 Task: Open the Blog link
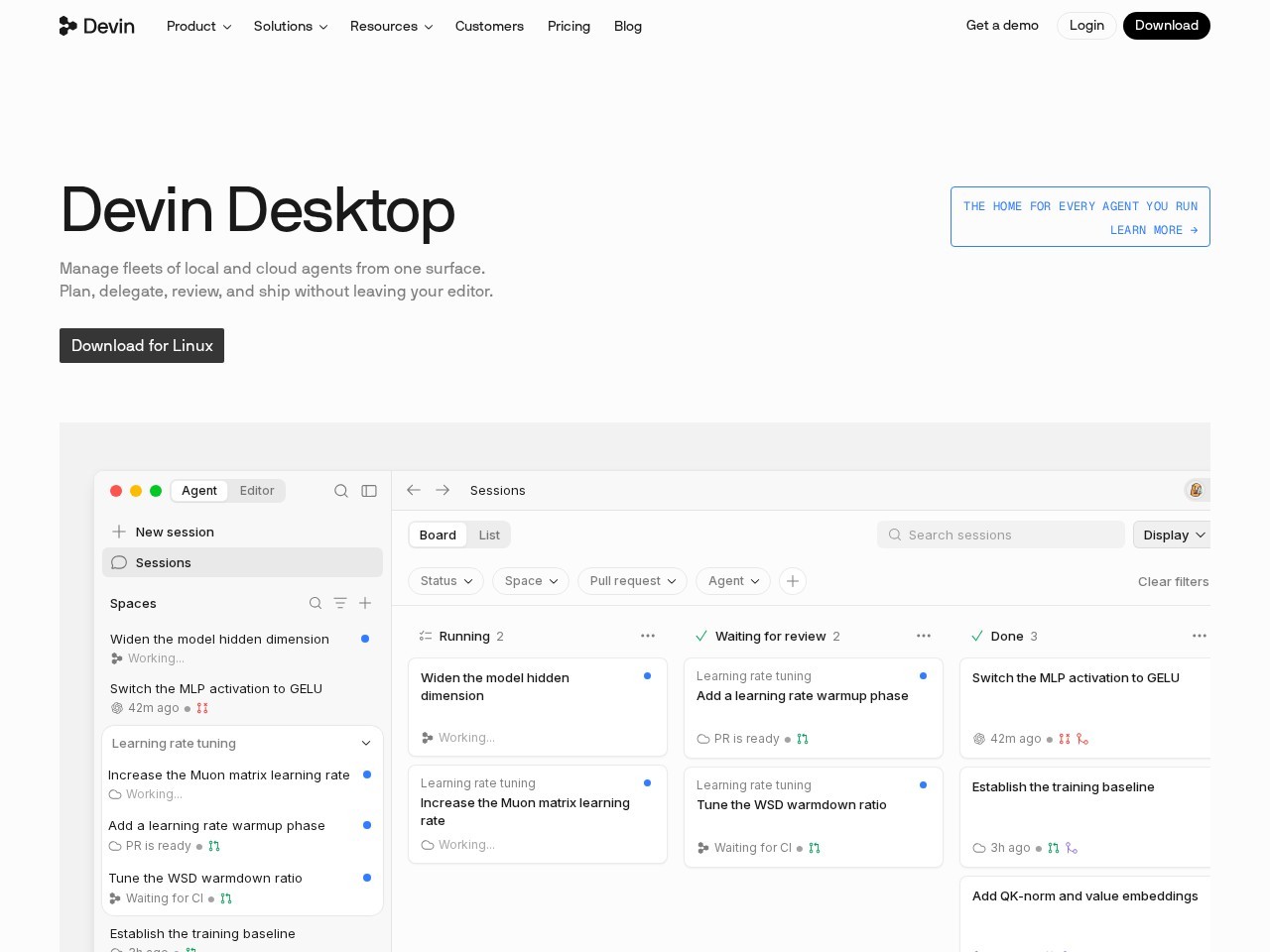click(x=628, y=26)
